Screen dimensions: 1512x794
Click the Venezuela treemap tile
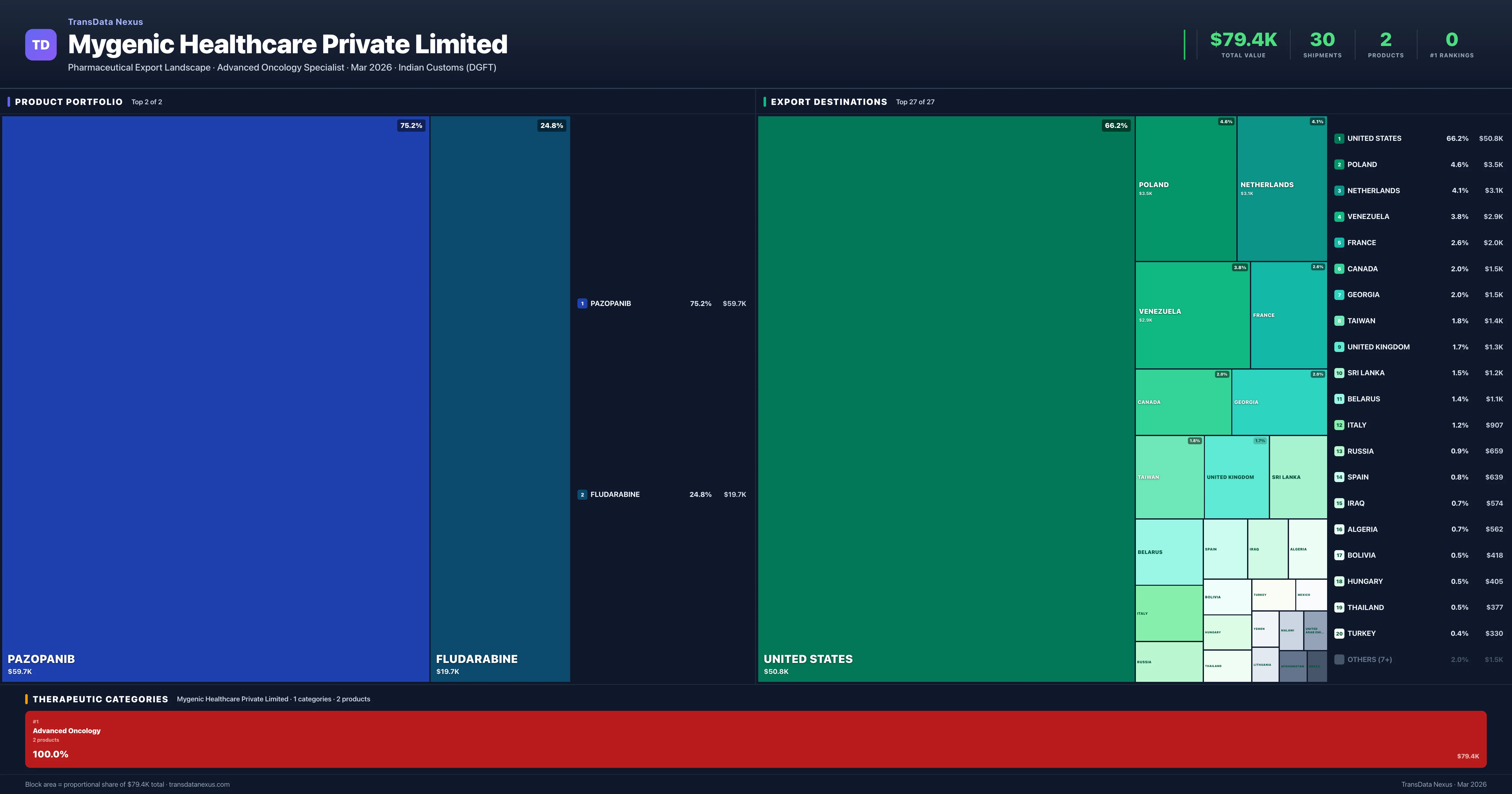click(x=1192, y=315)
